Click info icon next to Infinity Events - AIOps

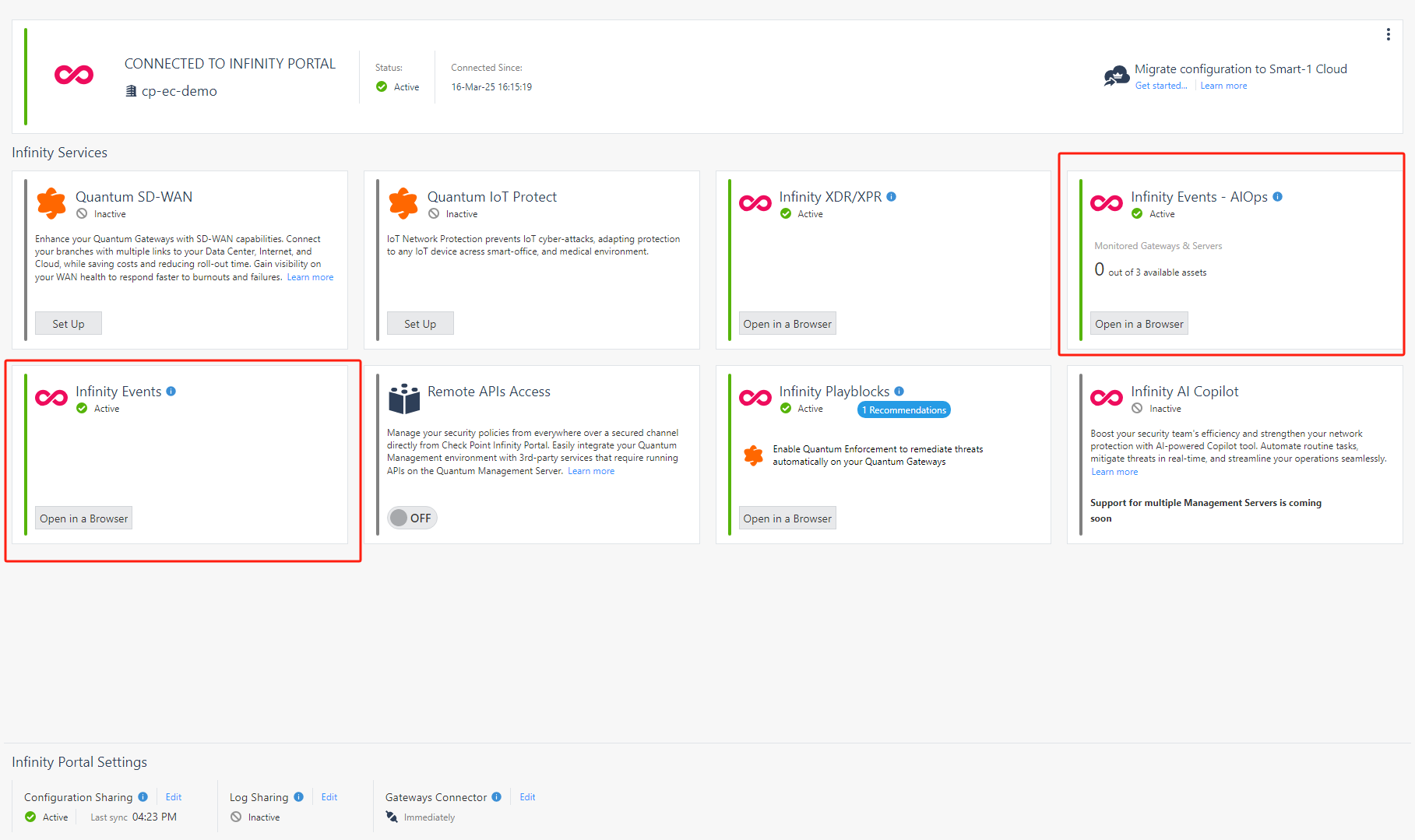pyautogui.click(x=1277, y=197)
